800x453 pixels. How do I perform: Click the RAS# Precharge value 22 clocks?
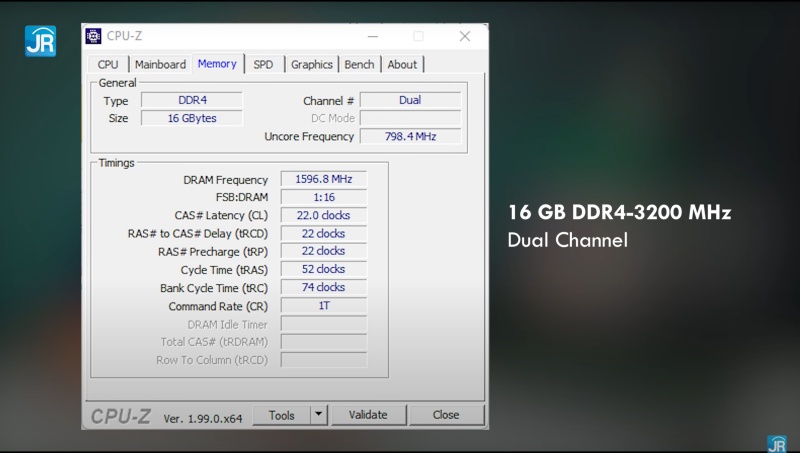tap(323, 251)
